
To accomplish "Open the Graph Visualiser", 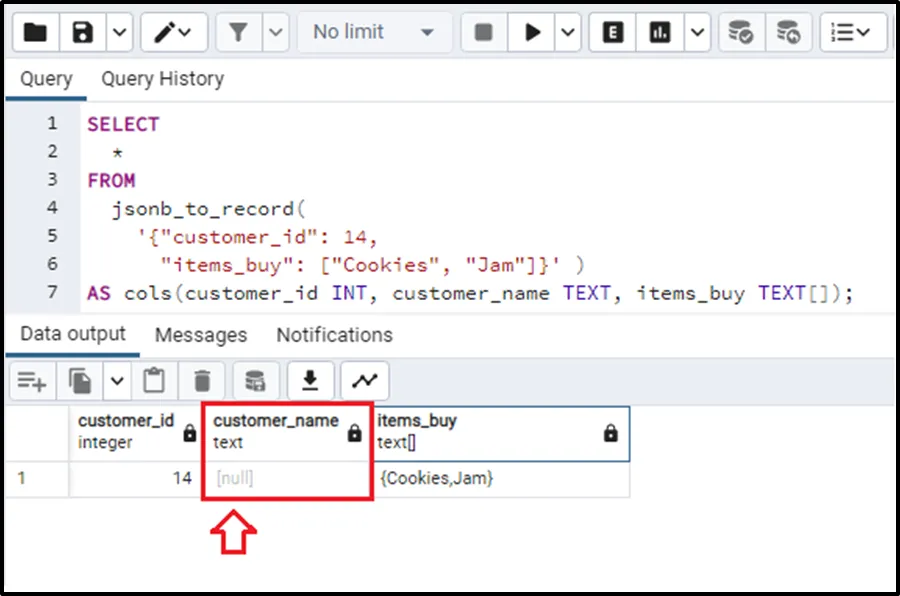I will (x=364, y=381).
